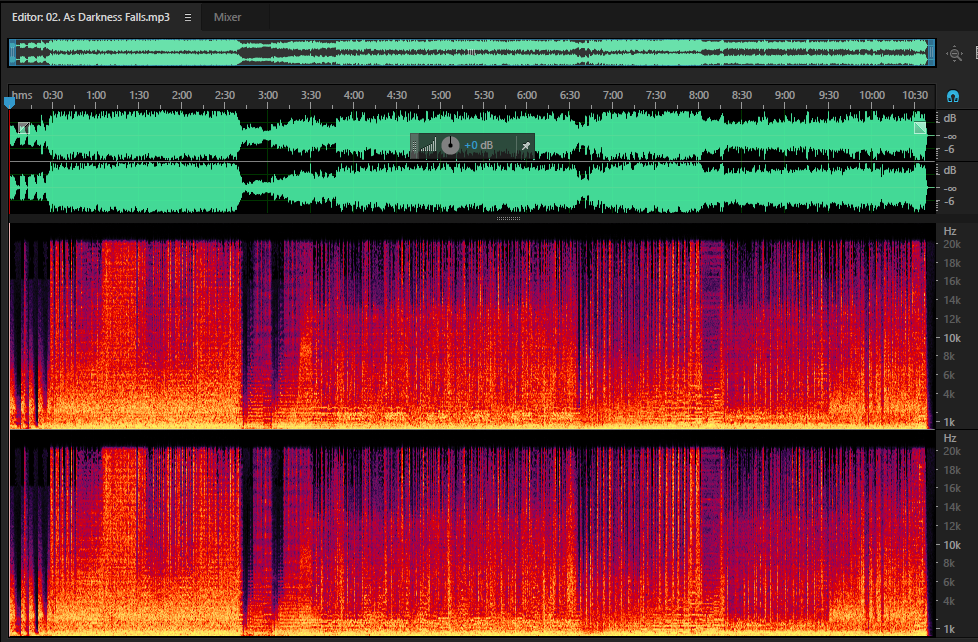Click the -6 label on the left channel amplitude scale

tap(949, 150)
